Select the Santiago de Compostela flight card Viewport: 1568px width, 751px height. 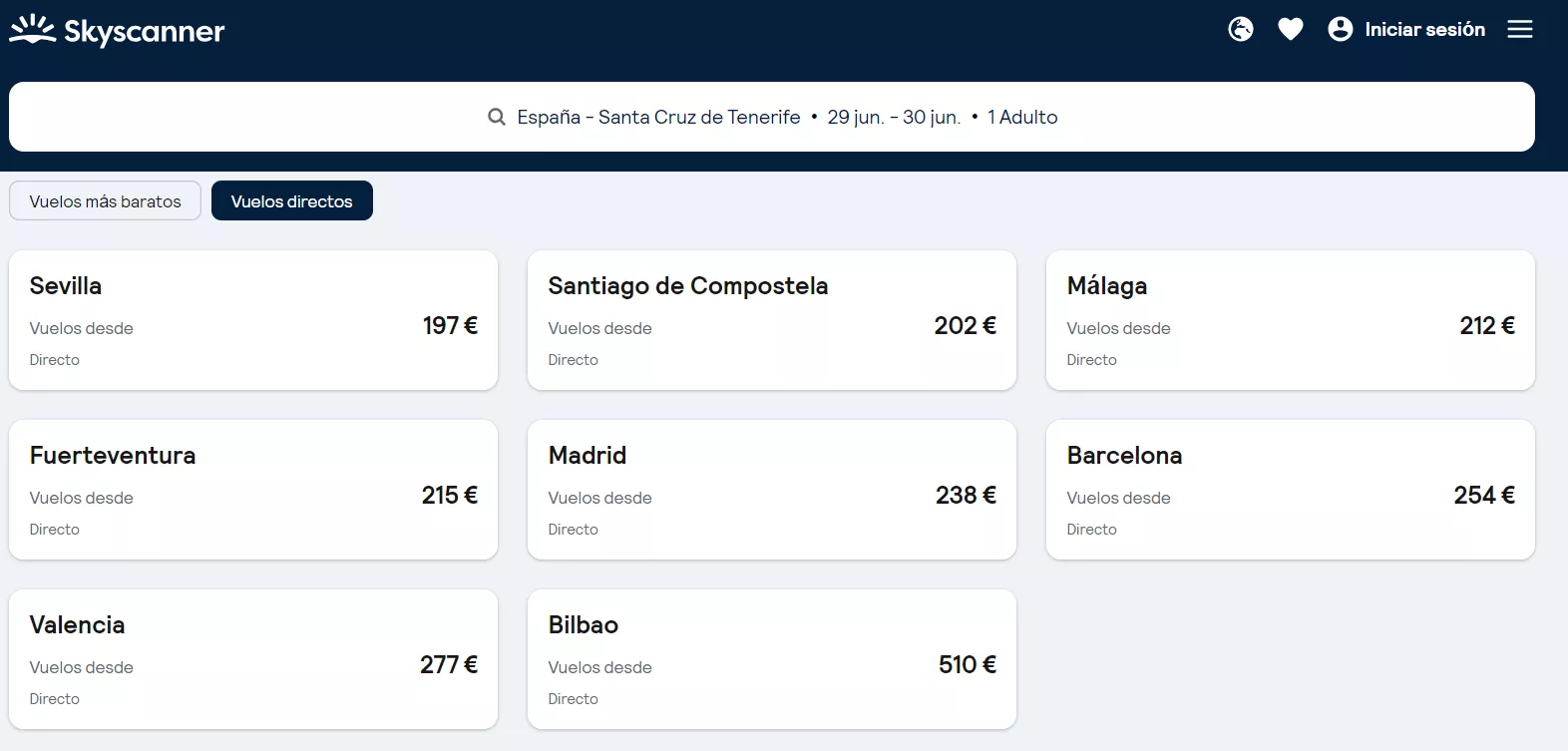click(x=772, y=320)
